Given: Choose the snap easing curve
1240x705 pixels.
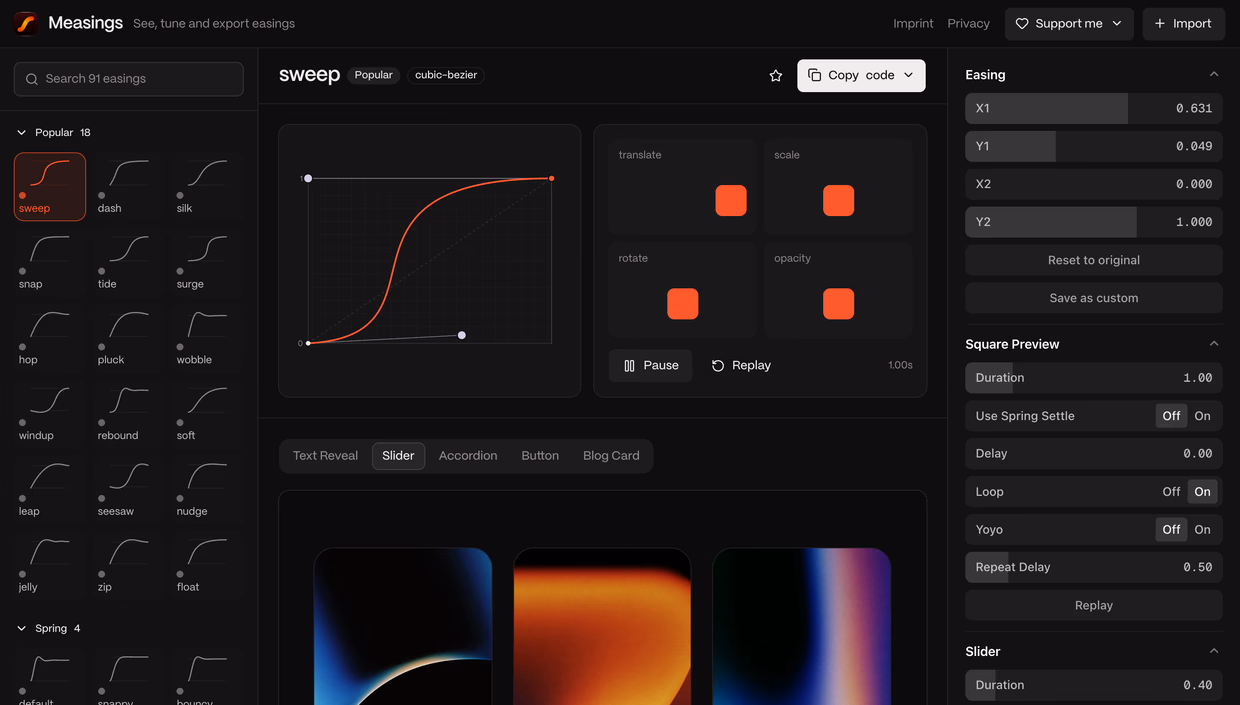Looking at the screenshot, I should point(50,262).
